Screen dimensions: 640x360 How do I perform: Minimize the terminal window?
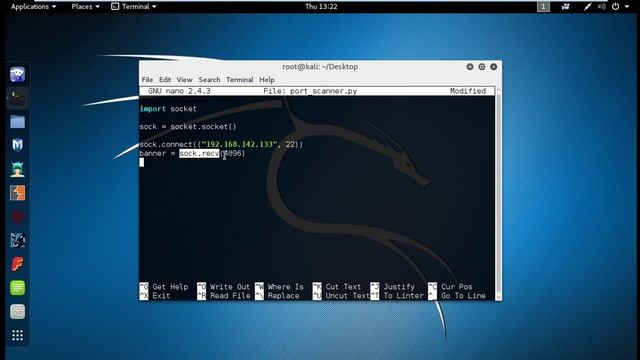[x=470, y=67]
